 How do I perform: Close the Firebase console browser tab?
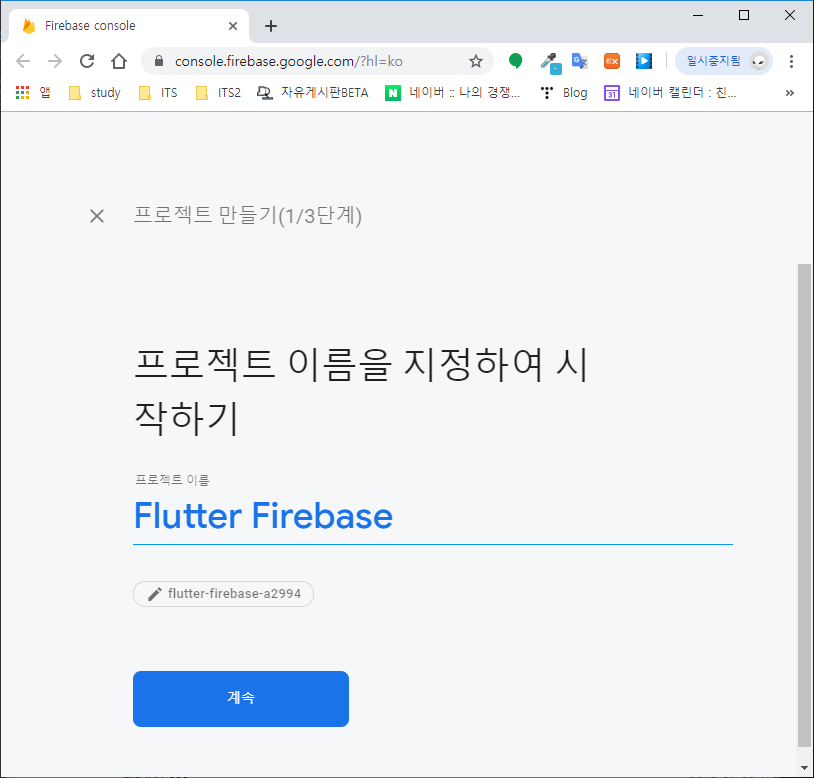233,26
